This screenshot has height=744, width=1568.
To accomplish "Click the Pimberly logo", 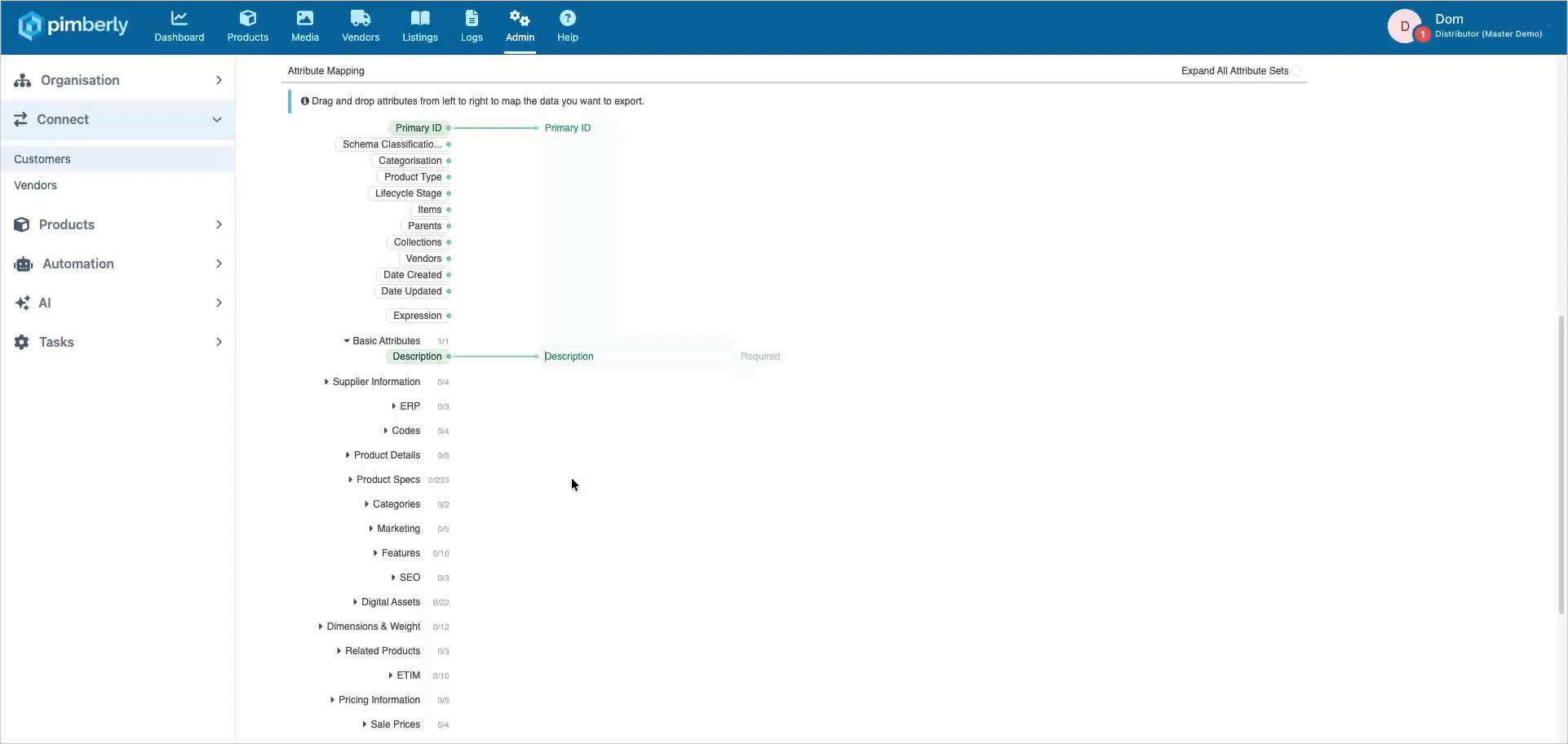I will coord(73,25).
